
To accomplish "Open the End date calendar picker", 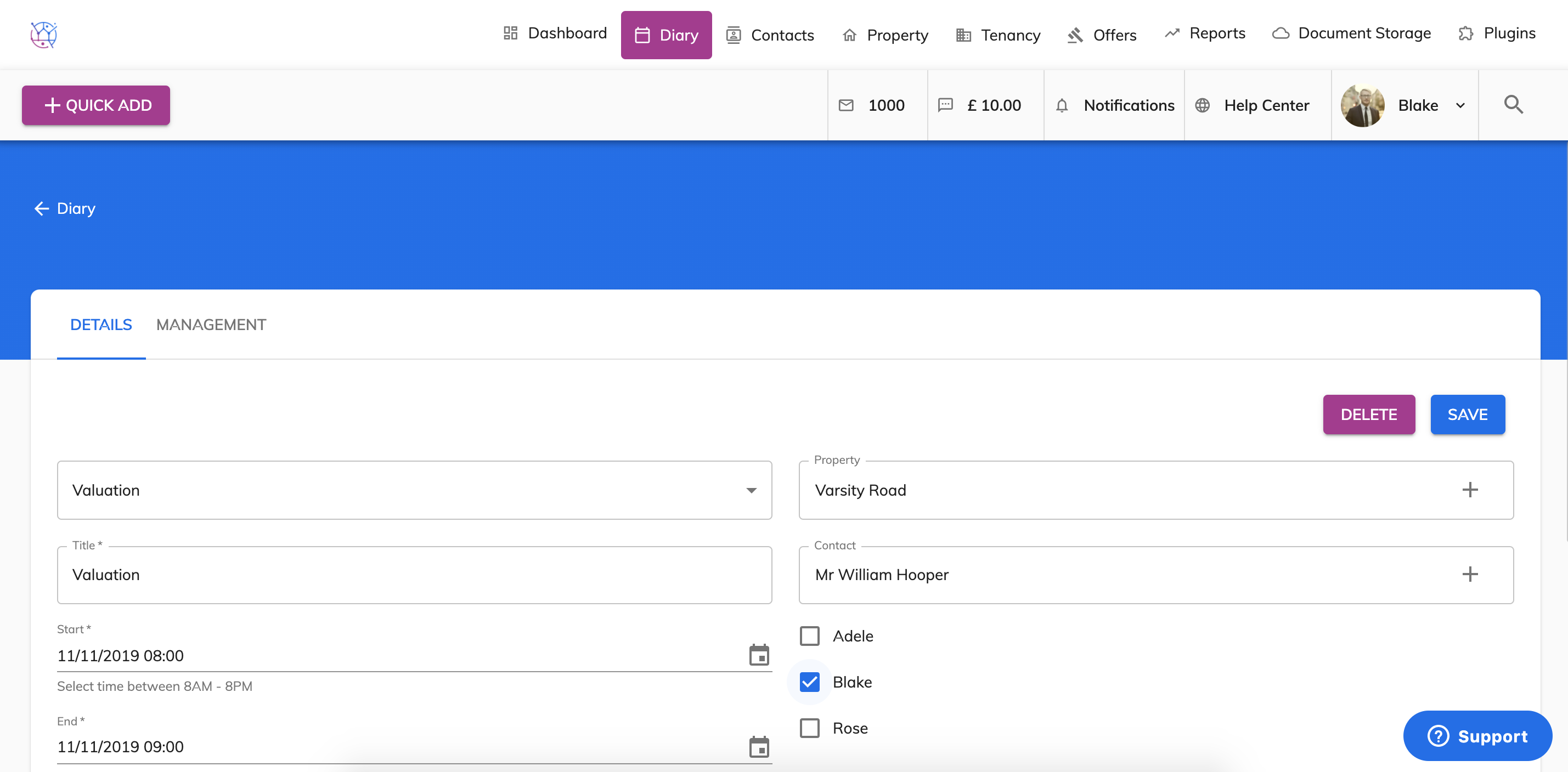I will pyautogui.click(x=758, y=746).
